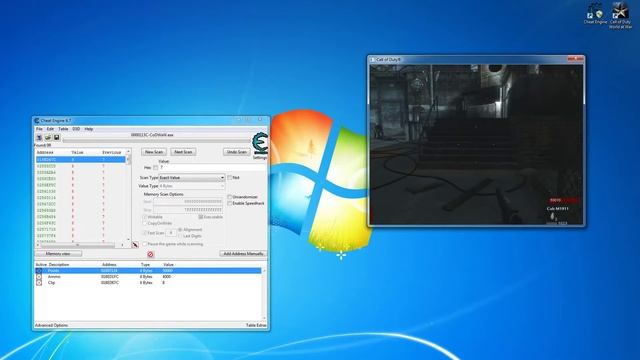Click the scan progress bar
Screen dimensions: 640x360
[x=156, y=141]
